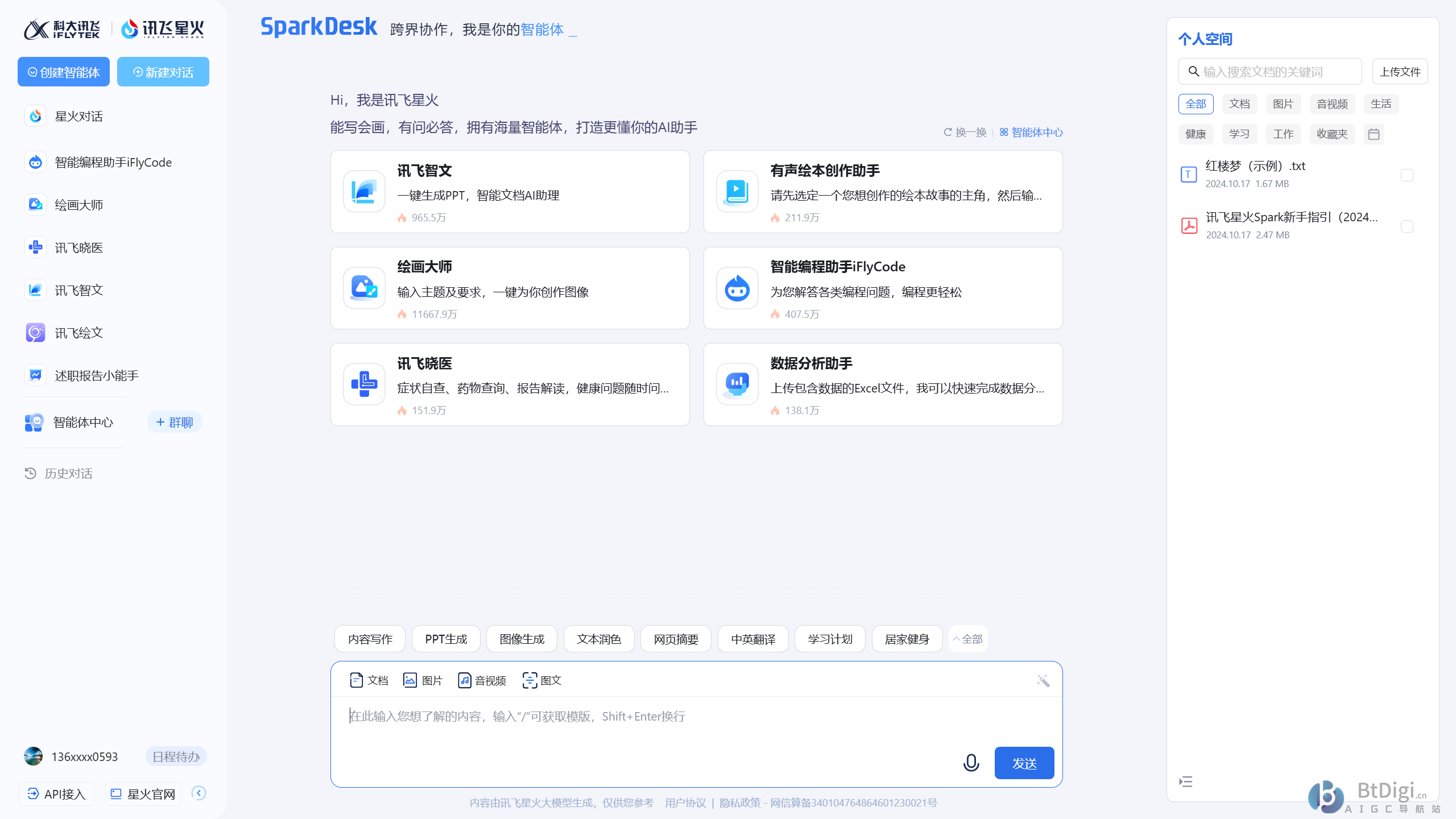Open 智能体中心 link above cards
This screenshot has height=819, width=1456.
1031,132
